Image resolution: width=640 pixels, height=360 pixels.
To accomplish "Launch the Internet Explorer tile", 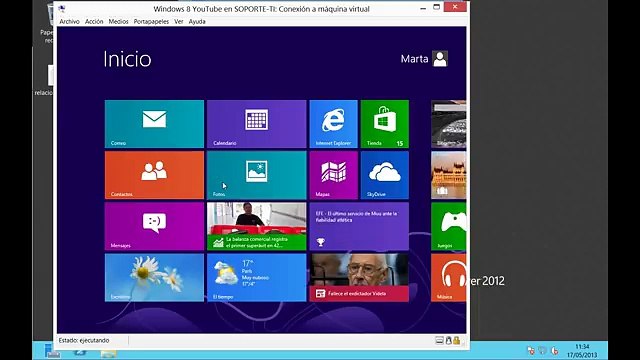I will click(x=333, y=124).
